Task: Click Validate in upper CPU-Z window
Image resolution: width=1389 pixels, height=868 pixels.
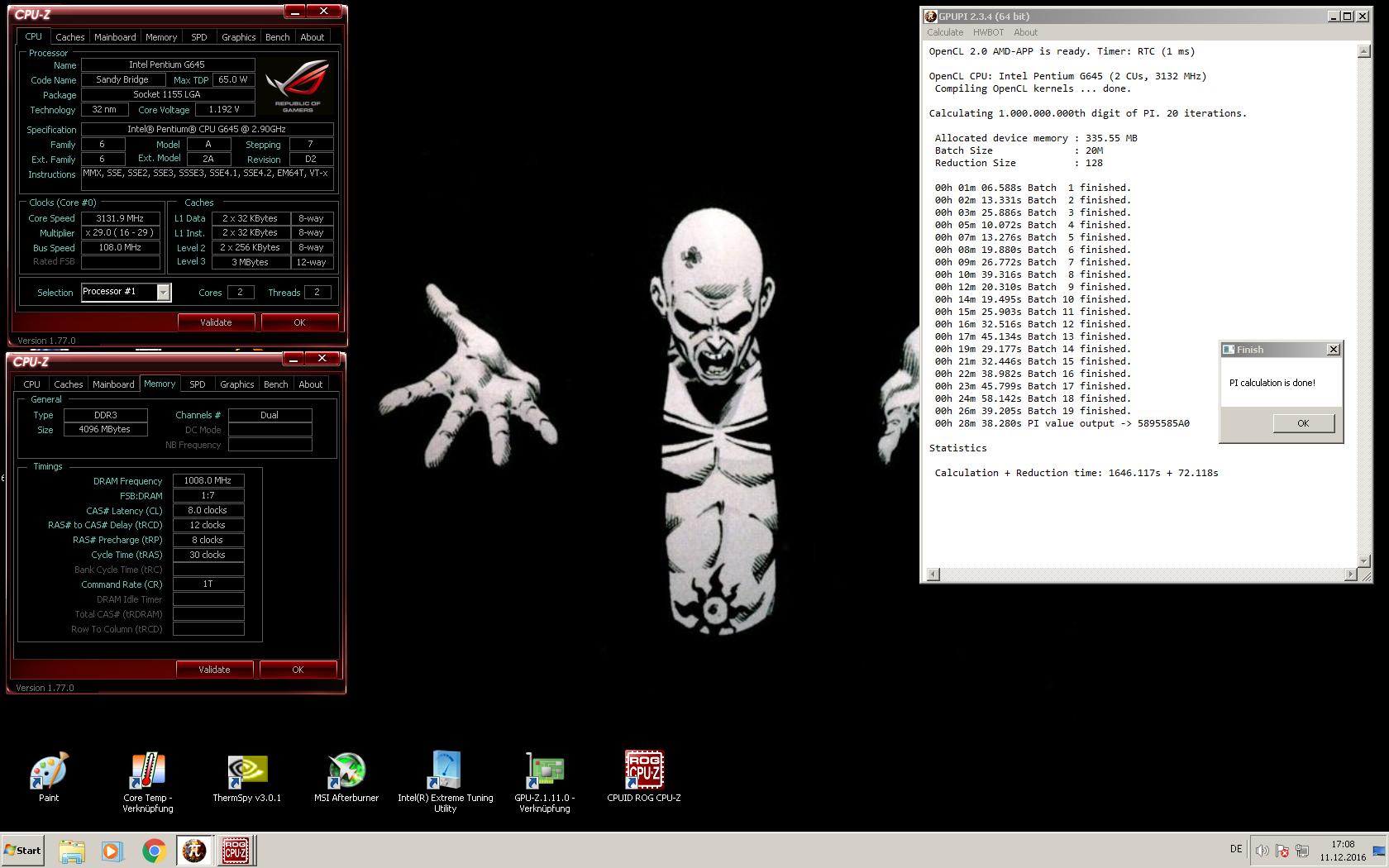Action: (x=216, y=322)
